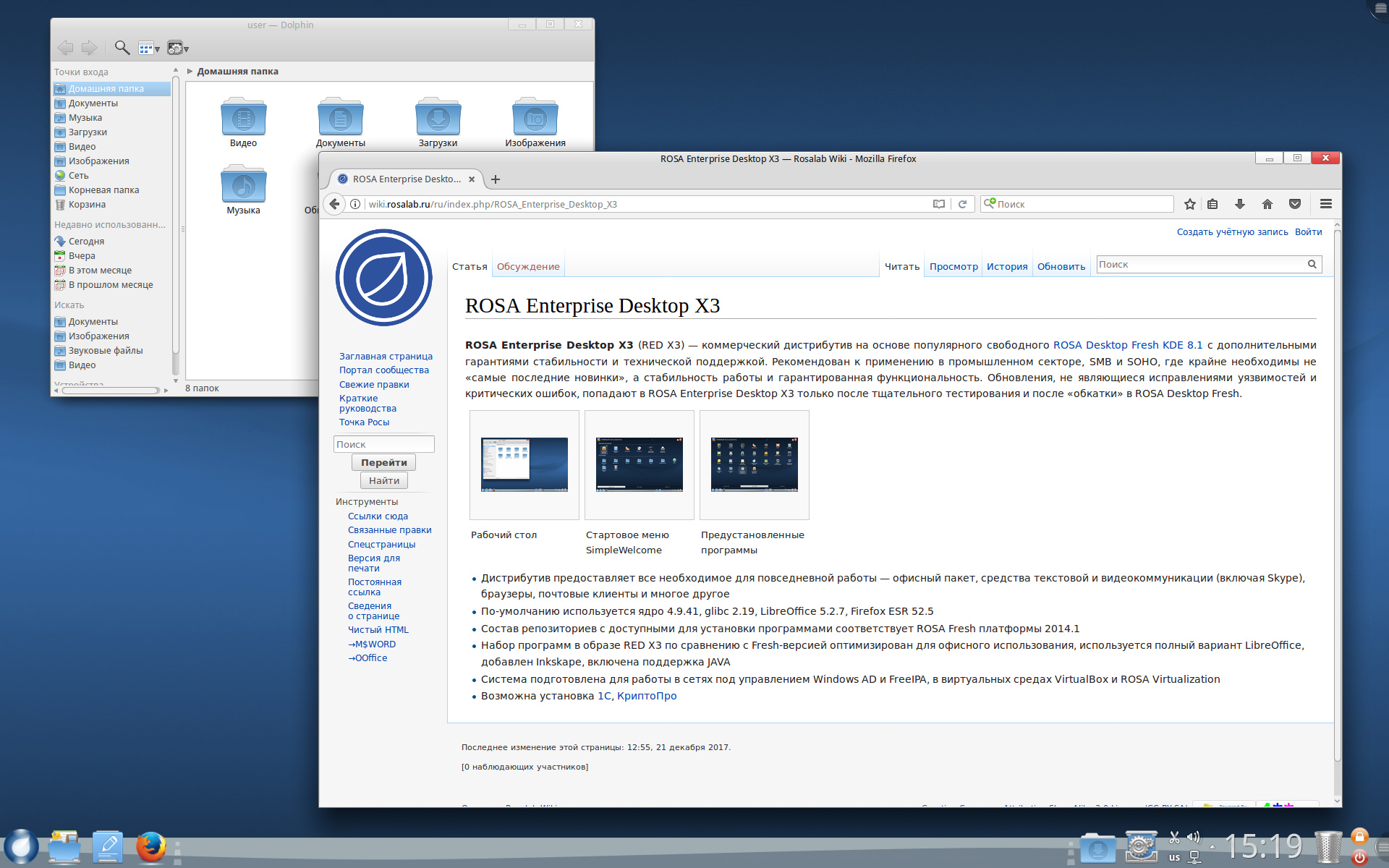Viewport: 1389px width, 868px height.
Task: Click the reload page icon in URL bar
Action: 962,204
